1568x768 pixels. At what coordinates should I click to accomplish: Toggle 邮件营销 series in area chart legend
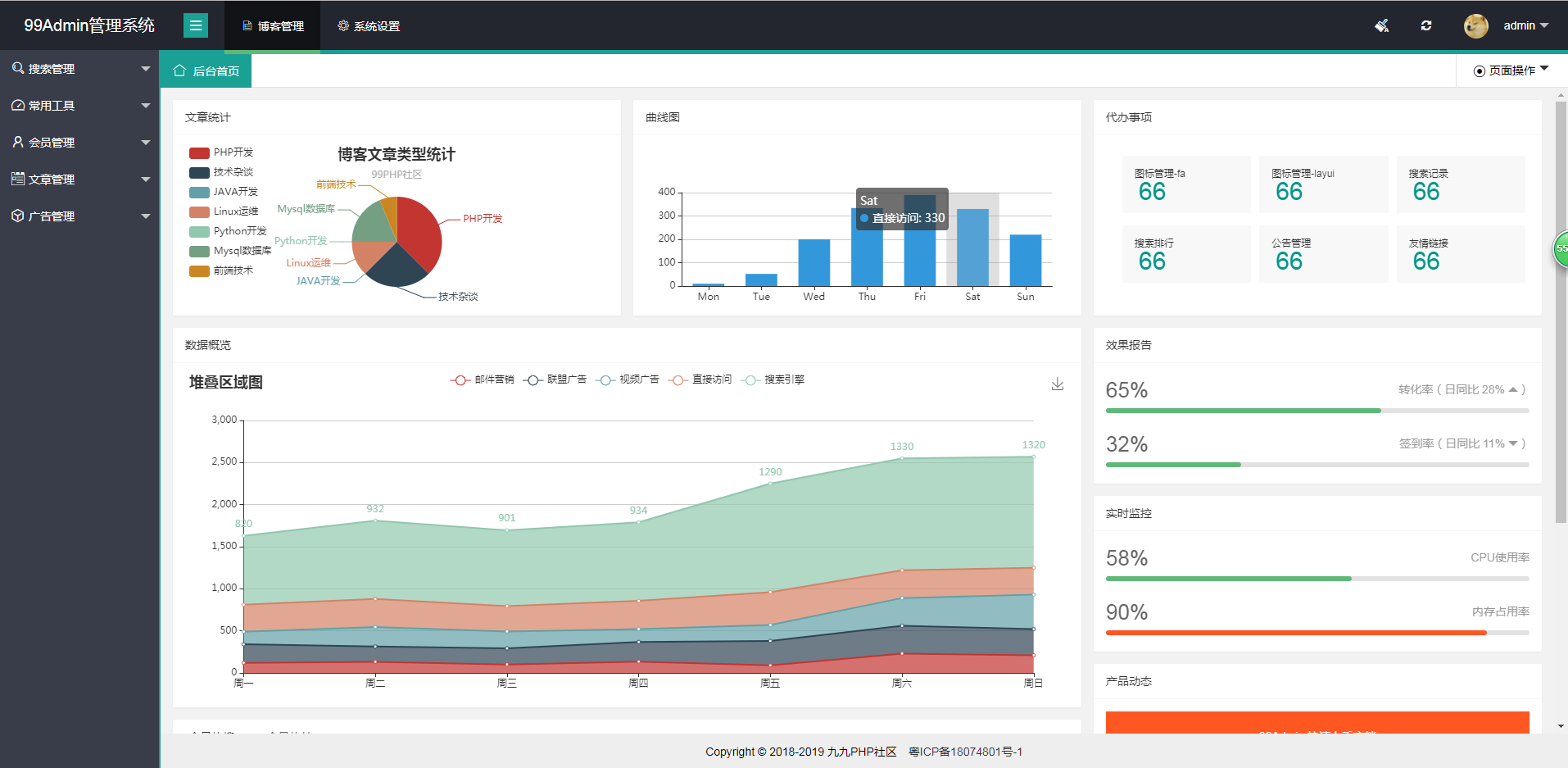483,379
